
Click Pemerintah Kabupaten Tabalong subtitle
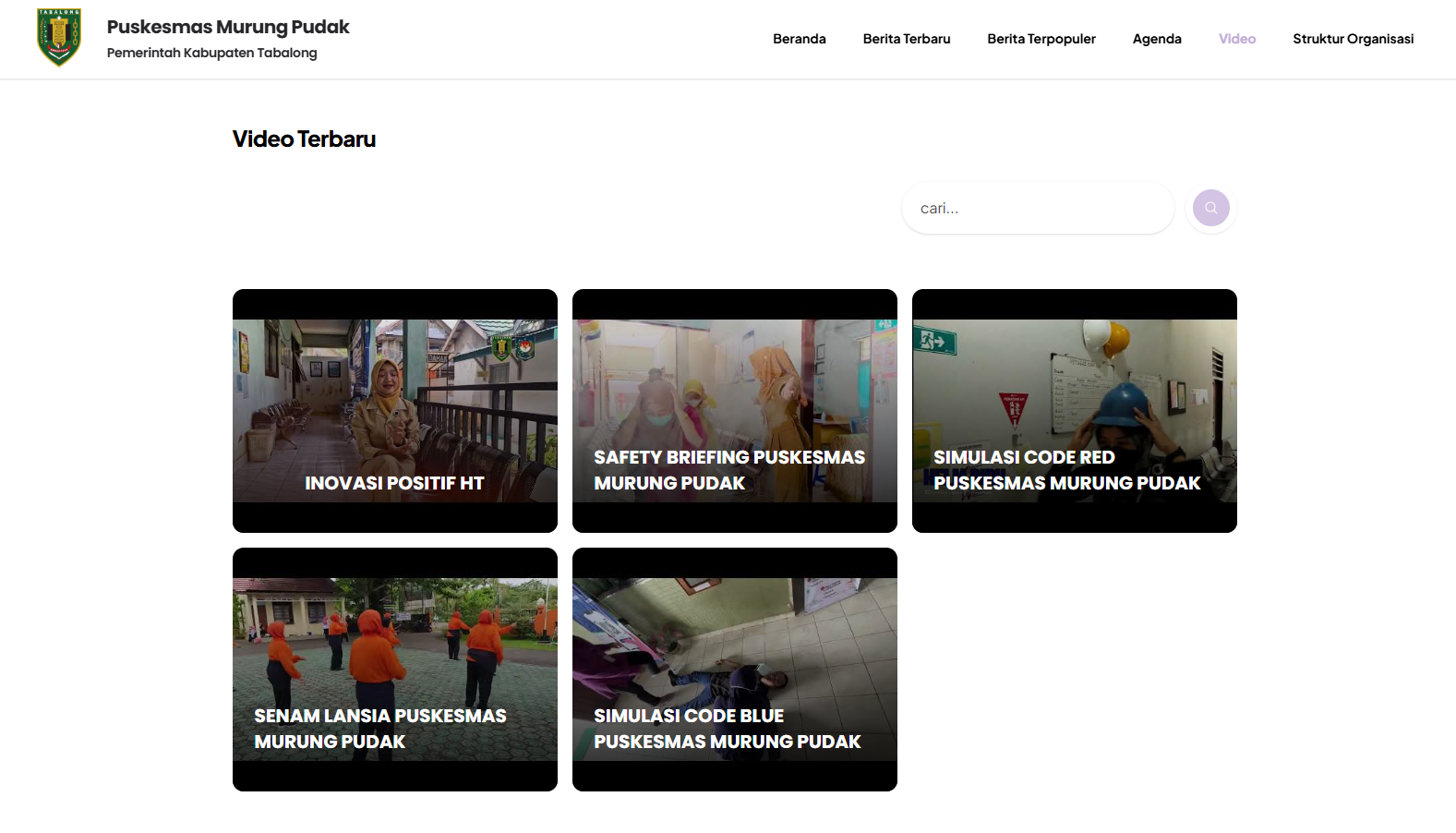click(212, 53)
